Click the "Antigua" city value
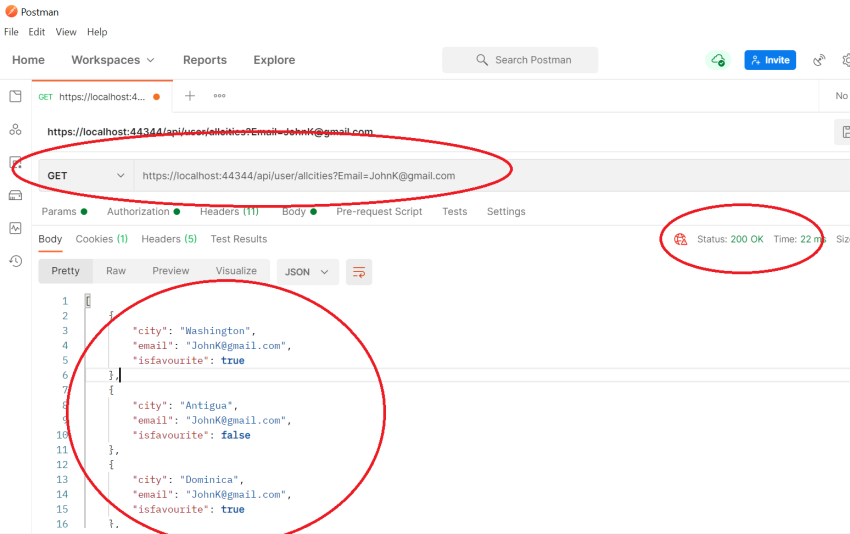The width and height of the screenshot is (850, 534). [207, 406]
